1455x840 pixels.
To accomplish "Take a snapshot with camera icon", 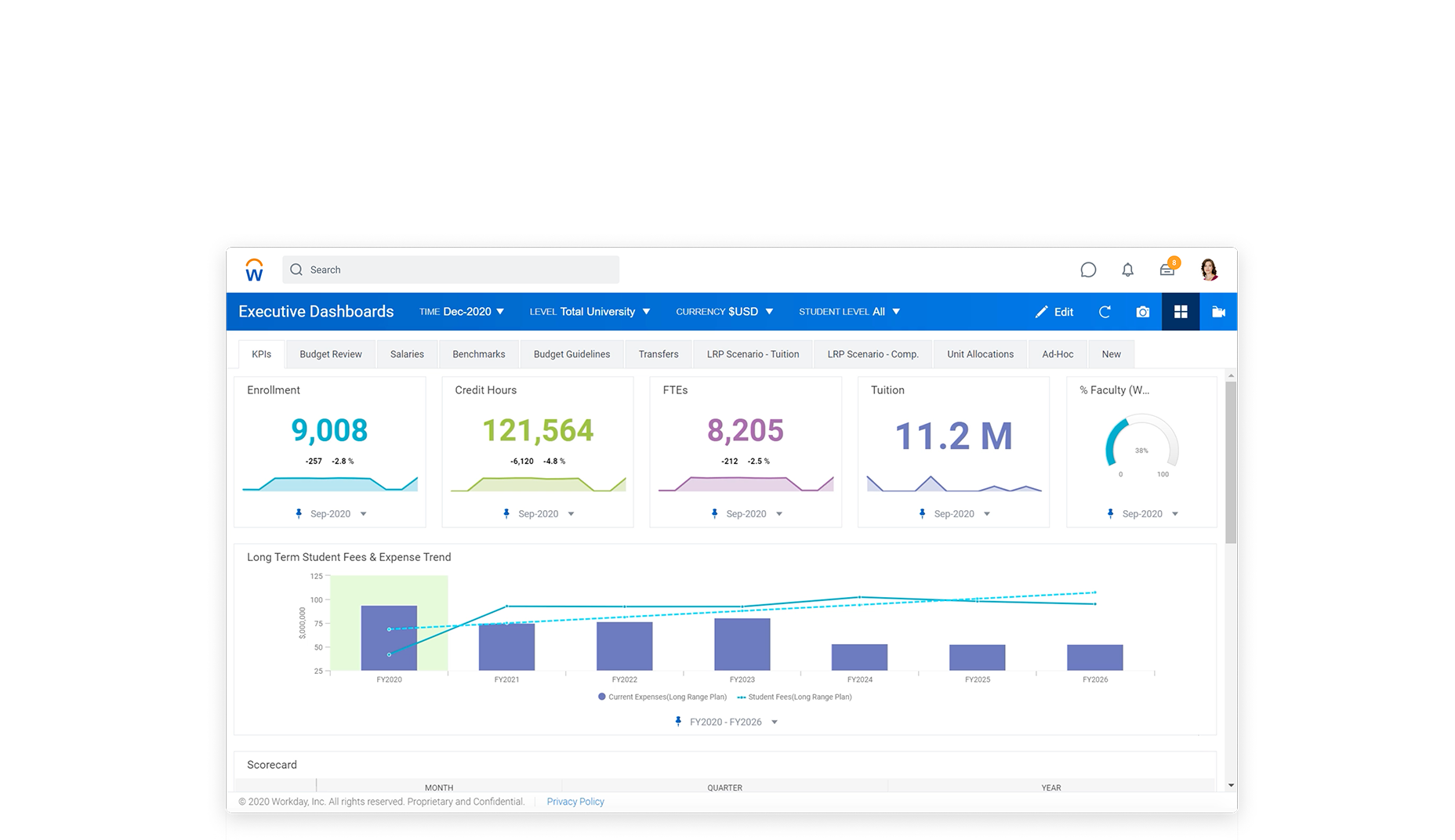I will coord(1143,312).
